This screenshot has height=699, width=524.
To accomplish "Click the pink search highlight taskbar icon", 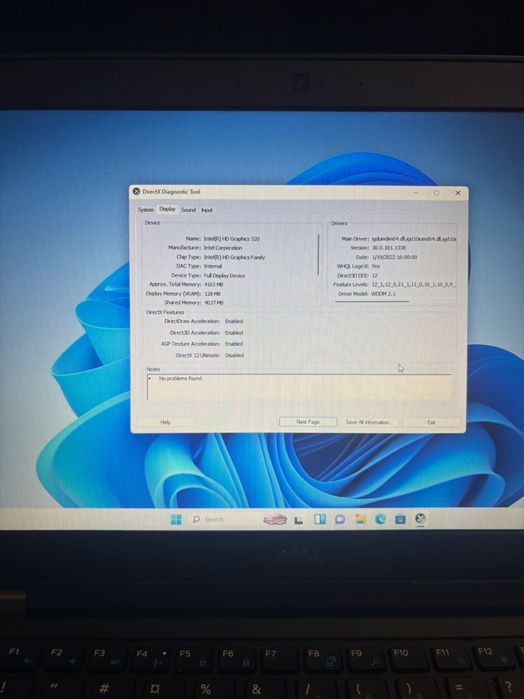I will click(275, 519).
